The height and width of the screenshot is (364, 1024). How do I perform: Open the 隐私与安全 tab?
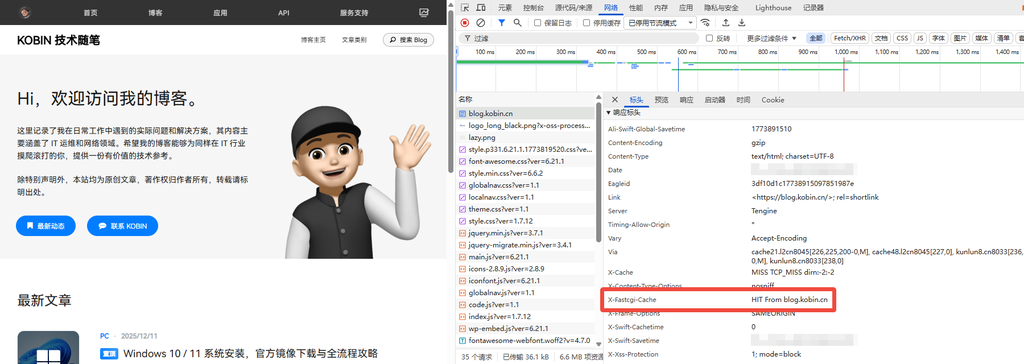721,8
